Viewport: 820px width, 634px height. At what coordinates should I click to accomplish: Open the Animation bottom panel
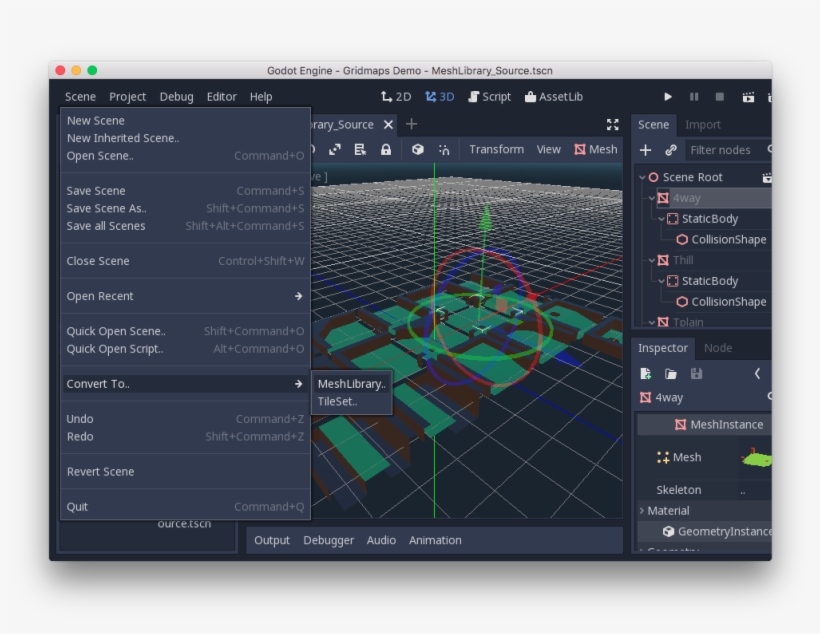[435, 540]
